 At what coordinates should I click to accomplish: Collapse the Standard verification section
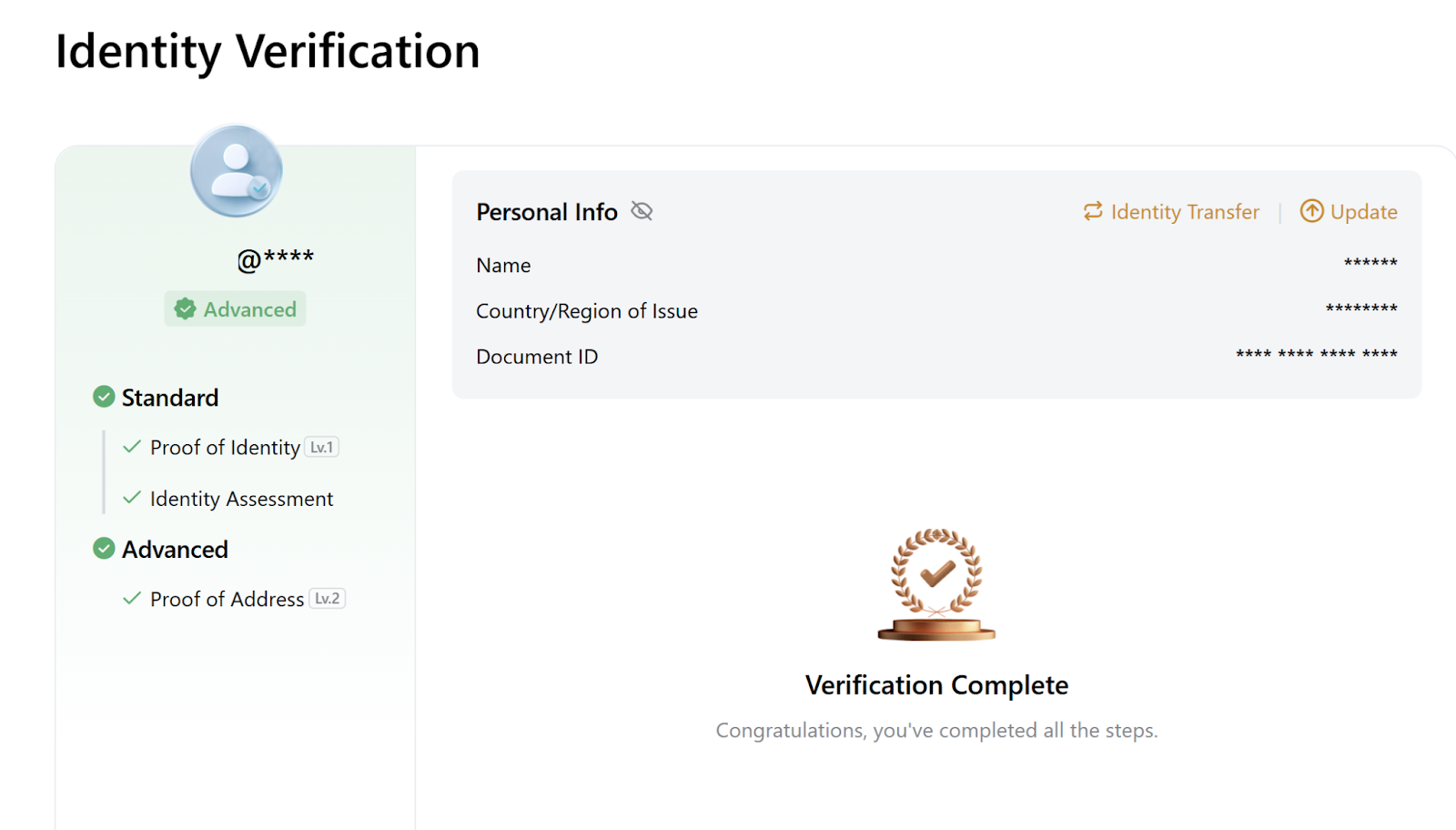(169, 397)
